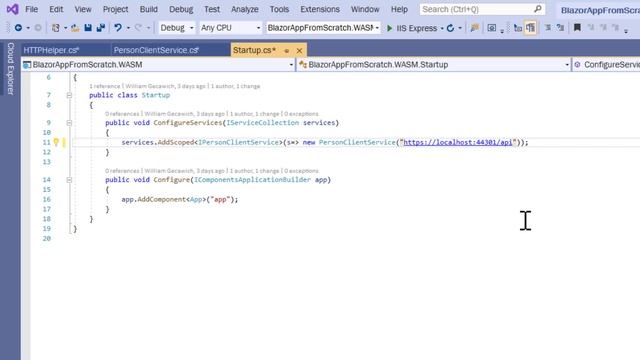This screenshot has height=360, width=640.
Task: Click the greyed Redo arrow icon
Action: [138, 28]
